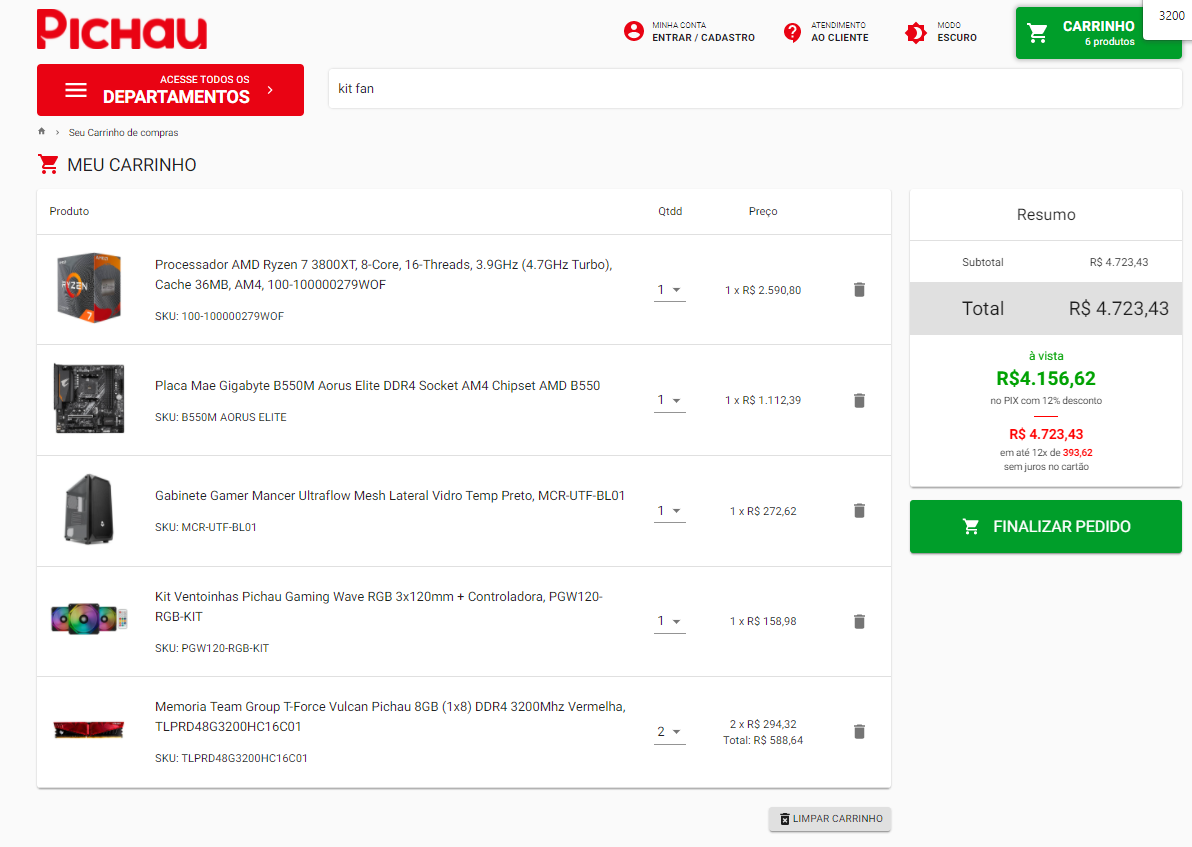The height and width of the screenshot is (847, 1192).
Task: Click Finalizar Pedido button
Action: [1045, 526]
